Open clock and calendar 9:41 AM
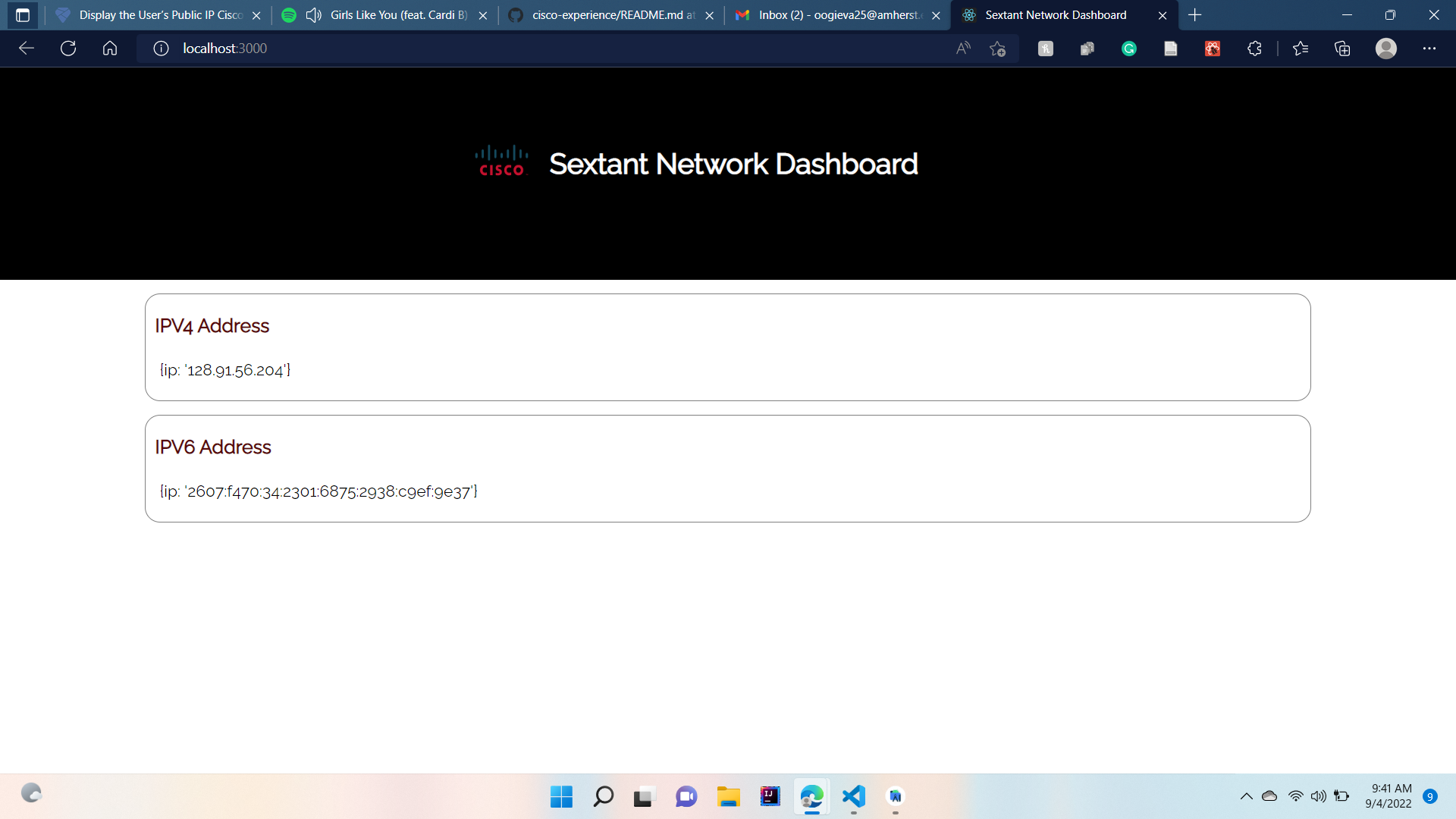The height and width of the screenshot is (819, 1456). tap(1389, 796)
